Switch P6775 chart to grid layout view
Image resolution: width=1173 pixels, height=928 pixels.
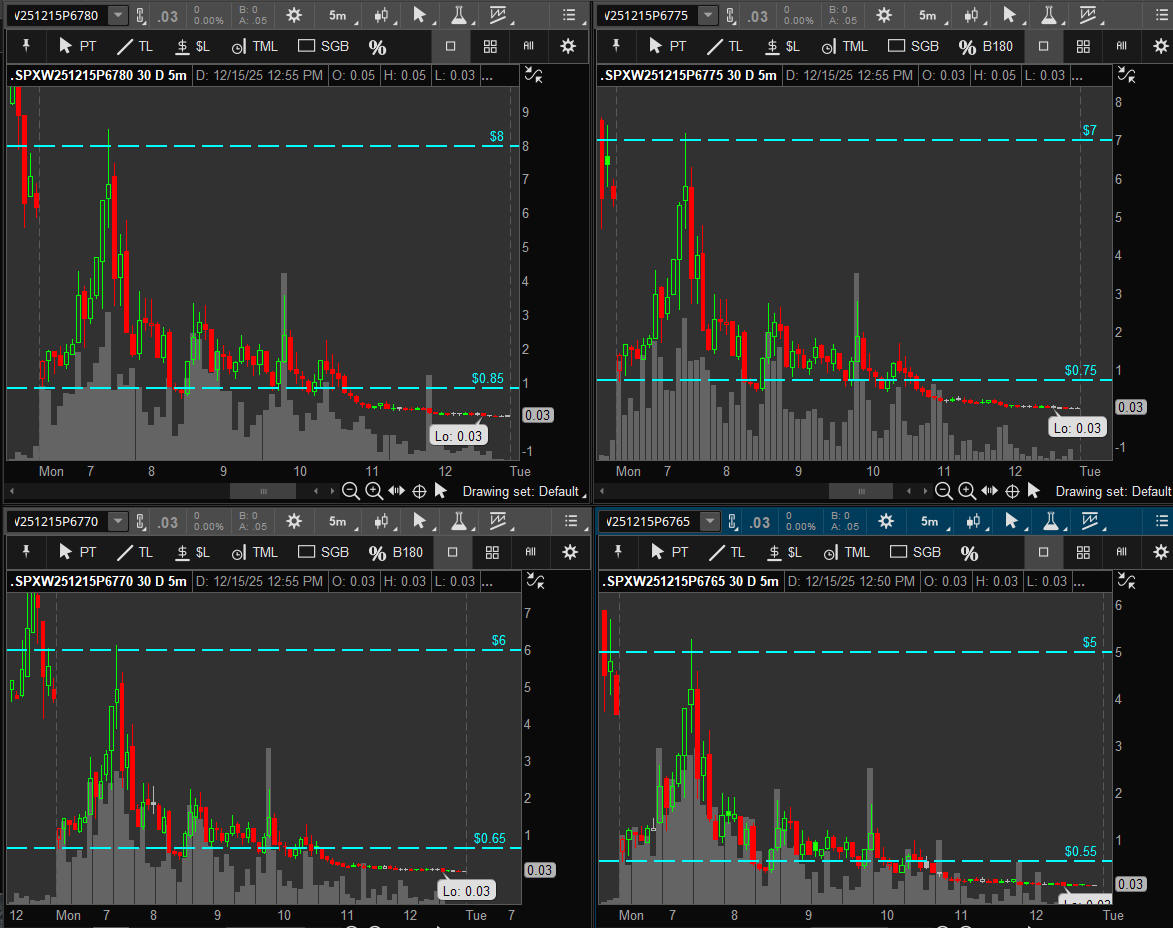pos(1083,46)
